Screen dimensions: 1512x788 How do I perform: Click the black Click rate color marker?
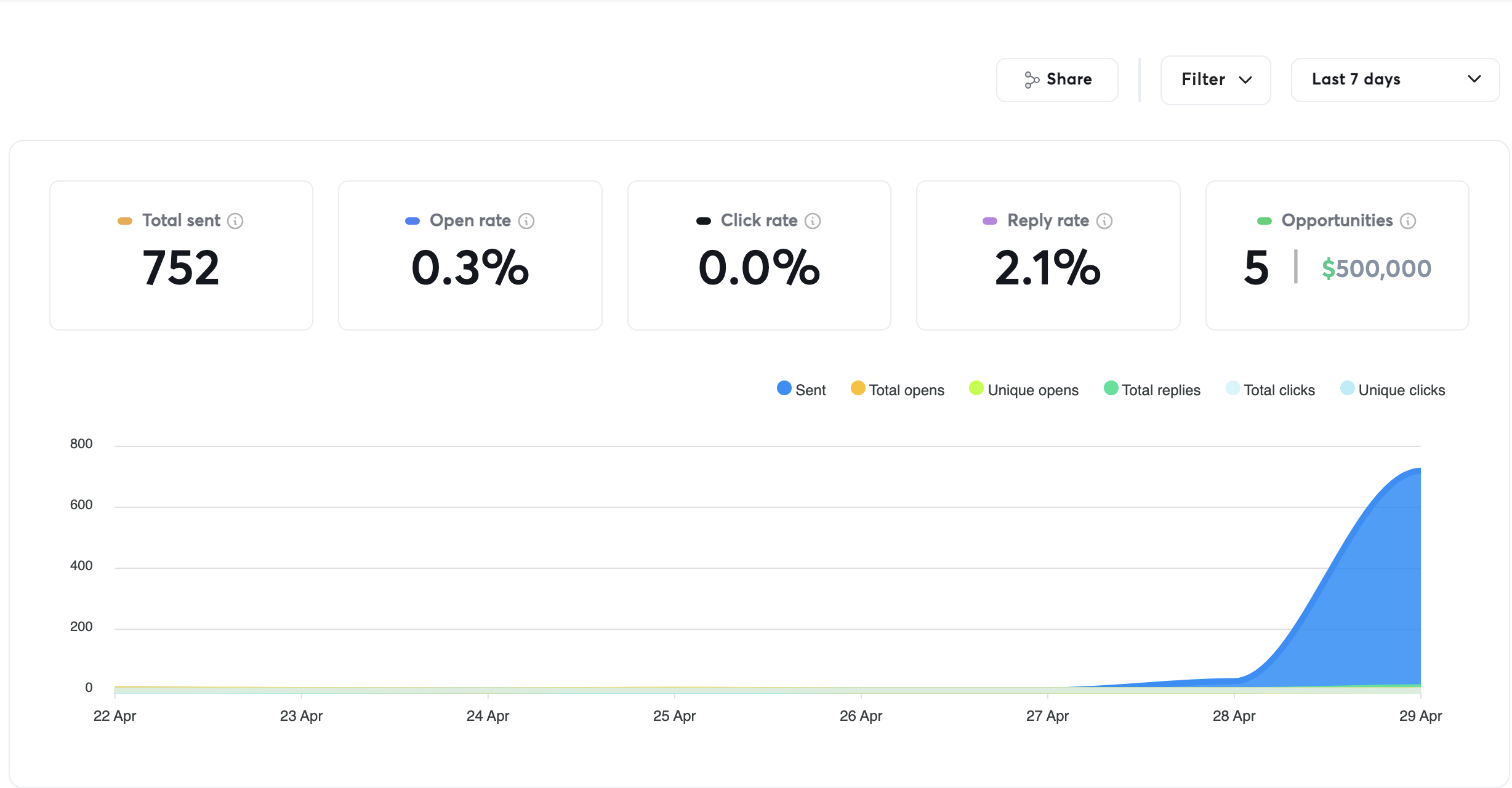coord(704,221)
